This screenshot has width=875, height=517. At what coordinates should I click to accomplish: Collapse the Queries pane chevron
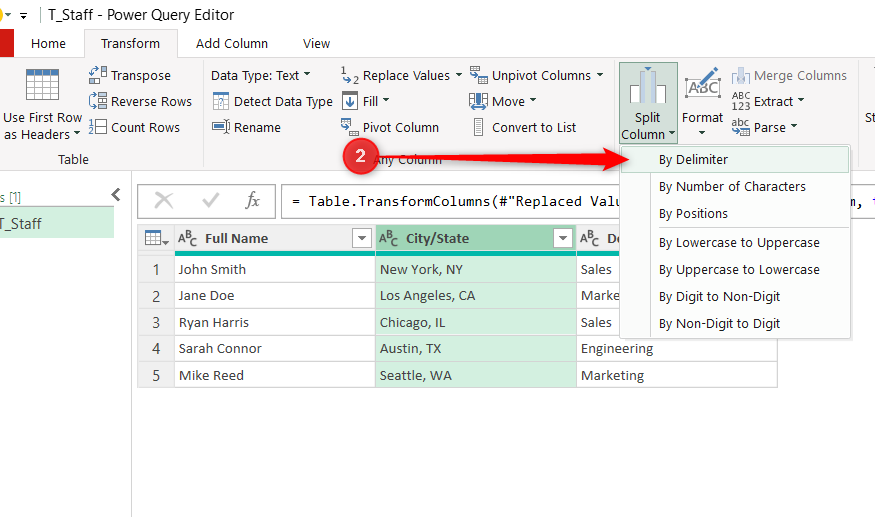click(x=116, y=194)
